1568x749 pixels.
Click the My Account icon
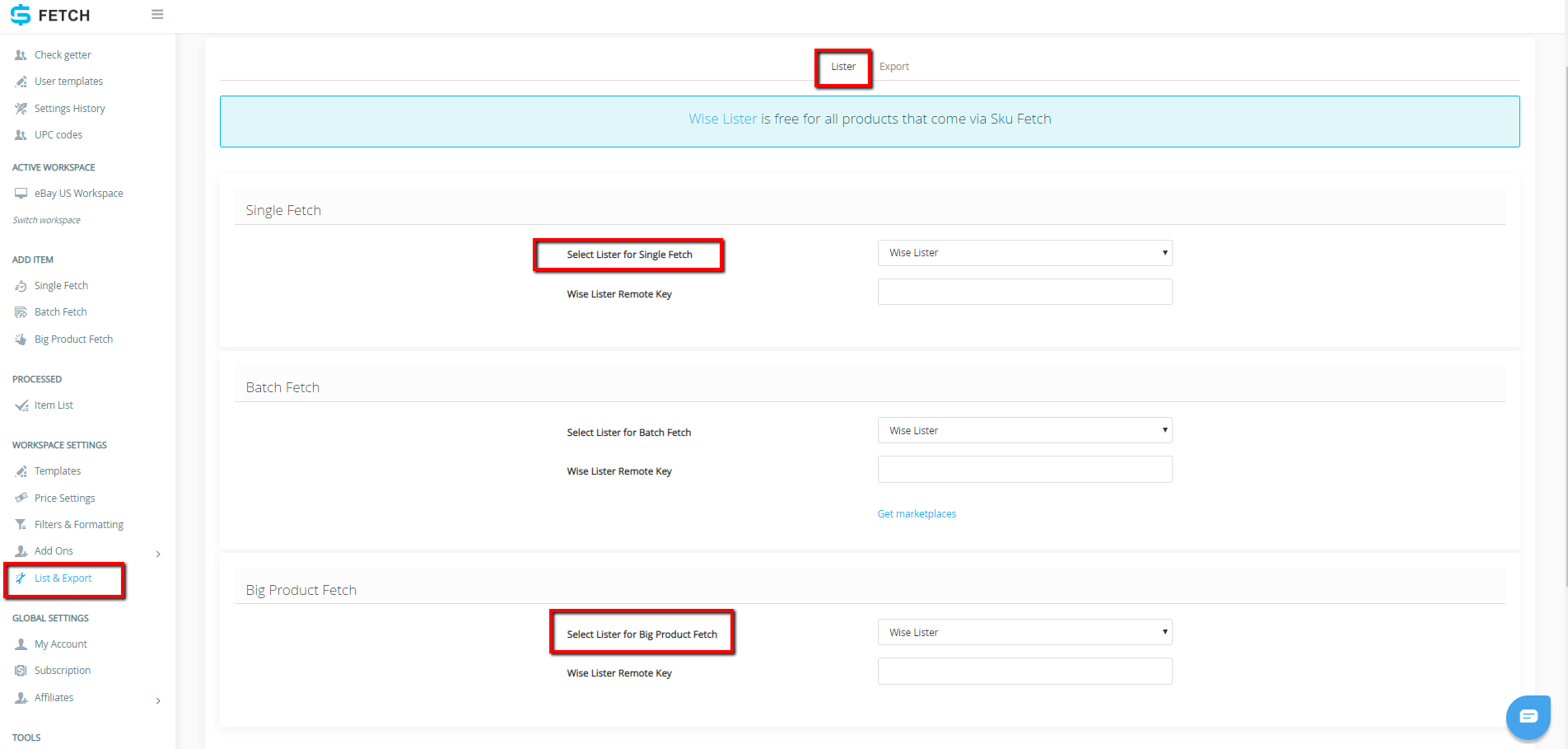pos(21,644)
